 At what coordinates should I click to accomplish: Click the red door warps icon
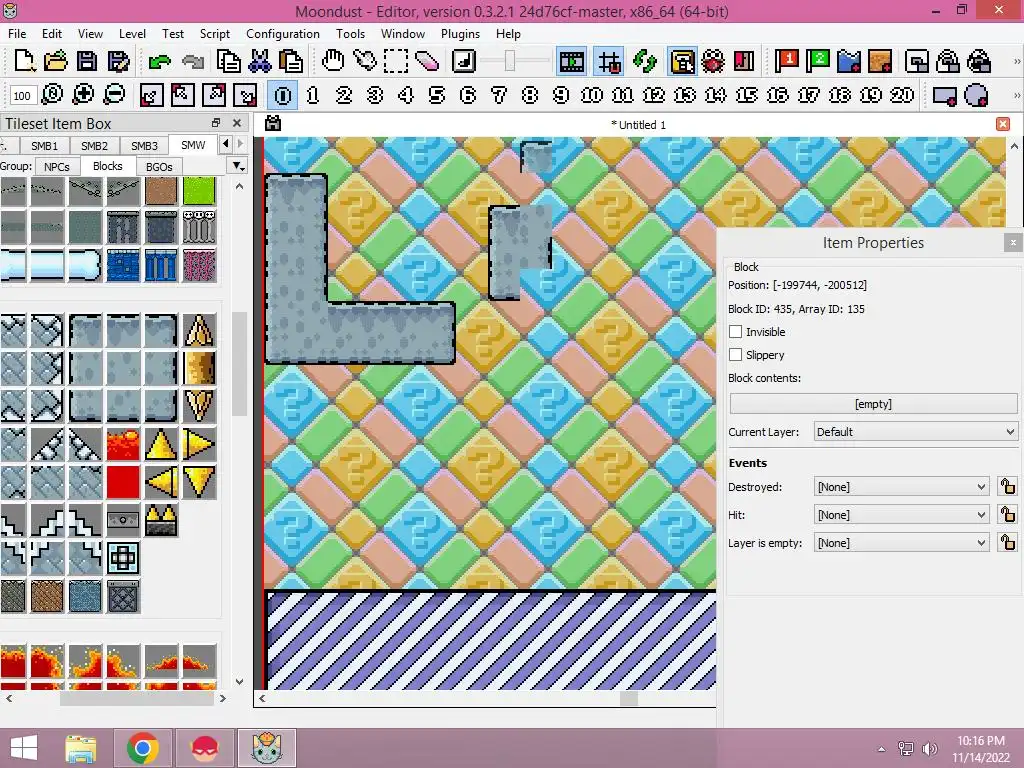[x=744, y=62]
